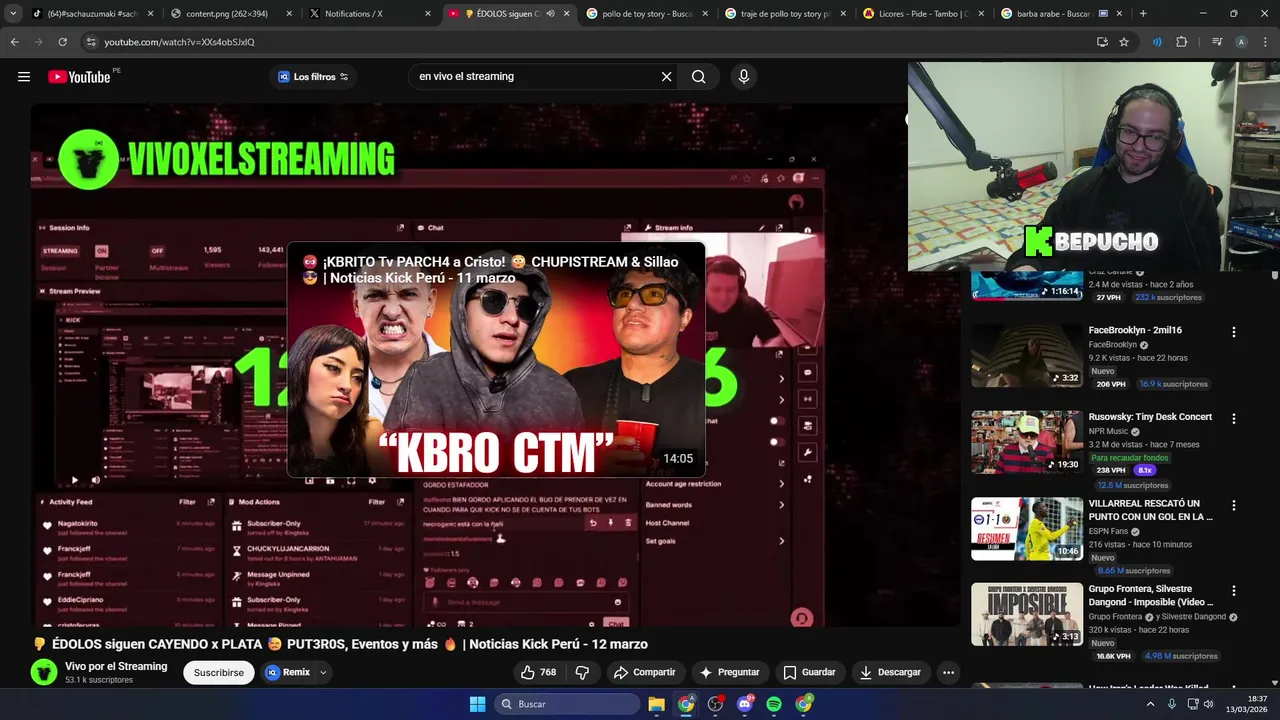The width and height of the screenshot is (1280, 720).
Task: Click the Descargar download button
Action: (x=890, y=672)
